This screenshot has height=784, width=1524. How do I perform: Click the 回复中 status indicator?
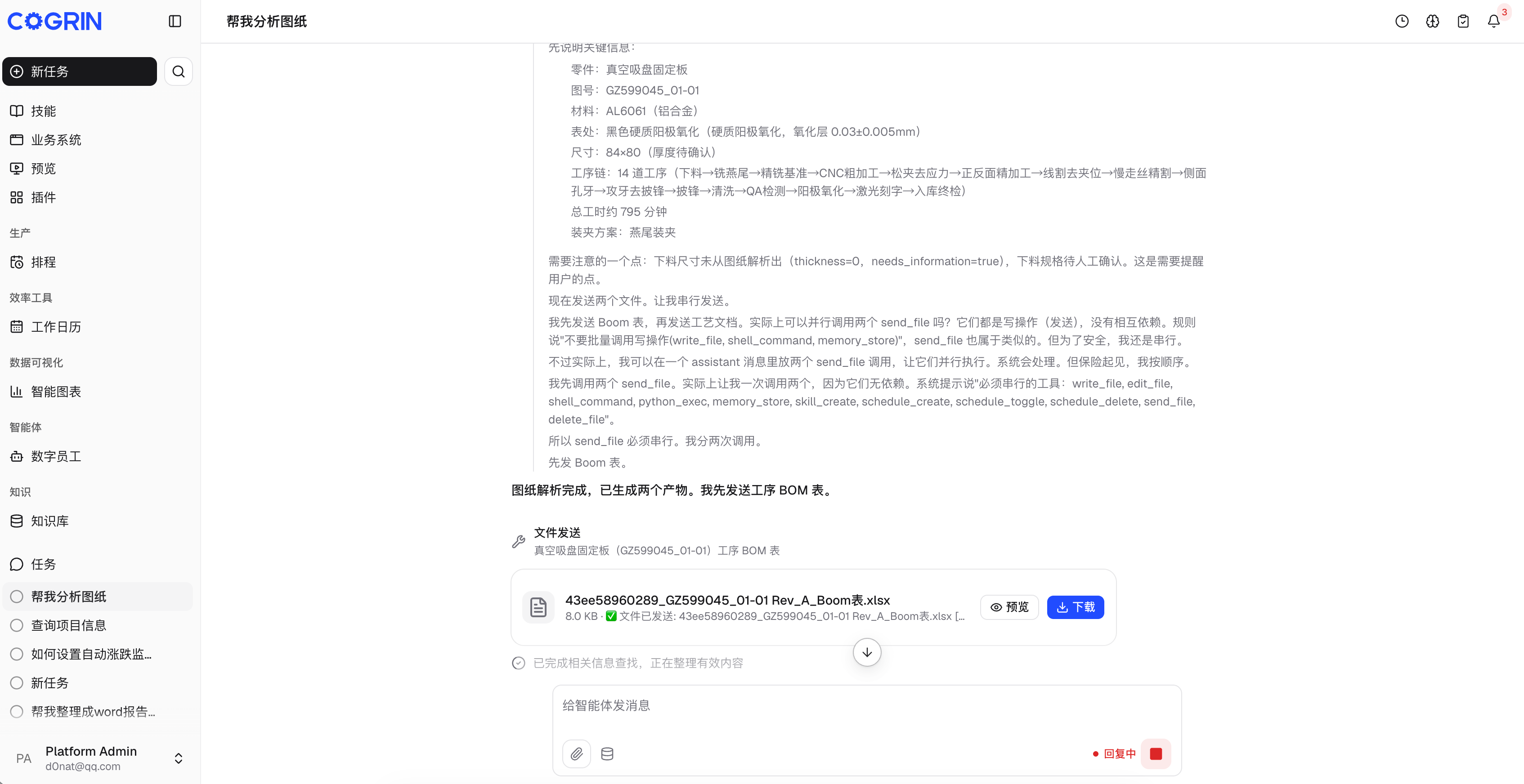click(1114, 754)
